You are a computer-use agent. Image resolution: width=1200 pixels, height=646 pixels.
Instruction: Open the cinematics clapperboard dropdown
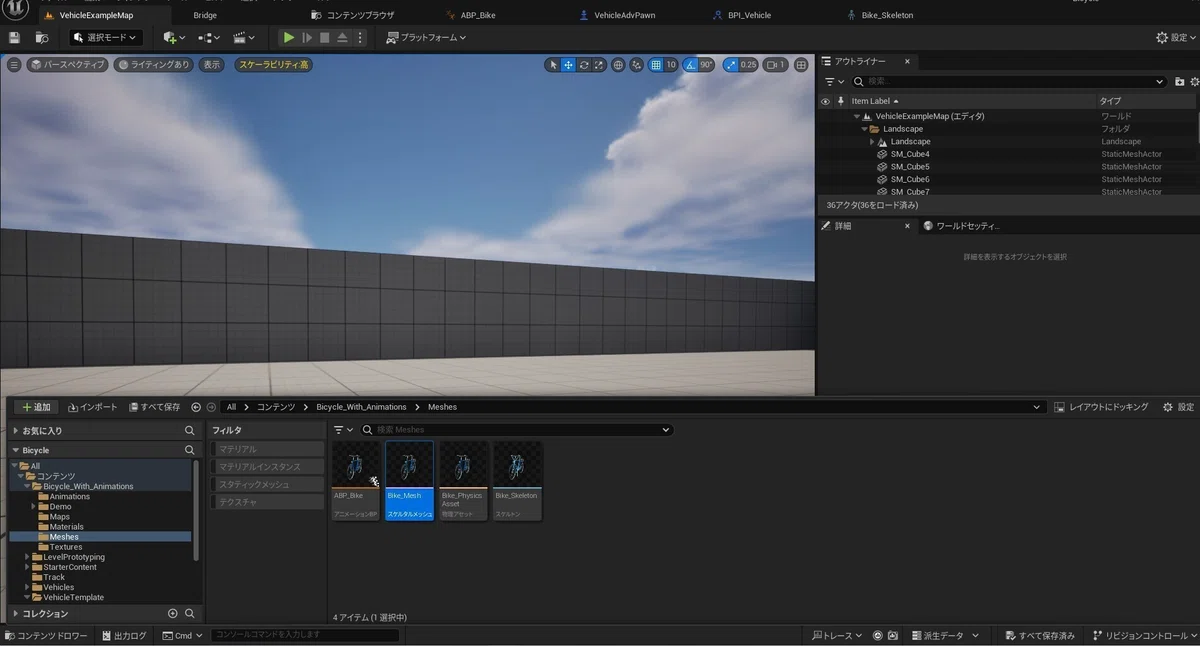click(243, 38)
